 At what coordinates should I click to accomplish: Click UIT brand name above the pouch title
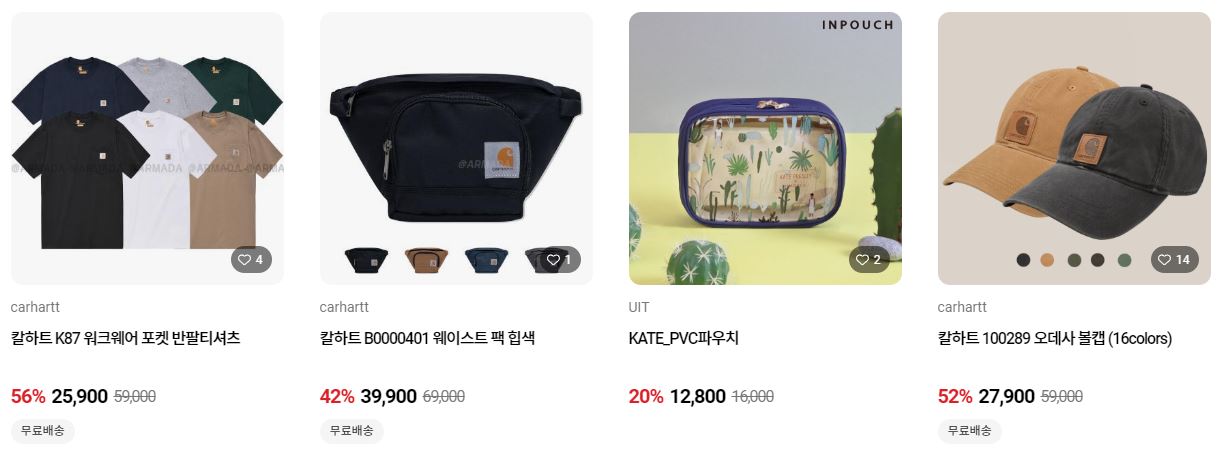tap(639, 307)
